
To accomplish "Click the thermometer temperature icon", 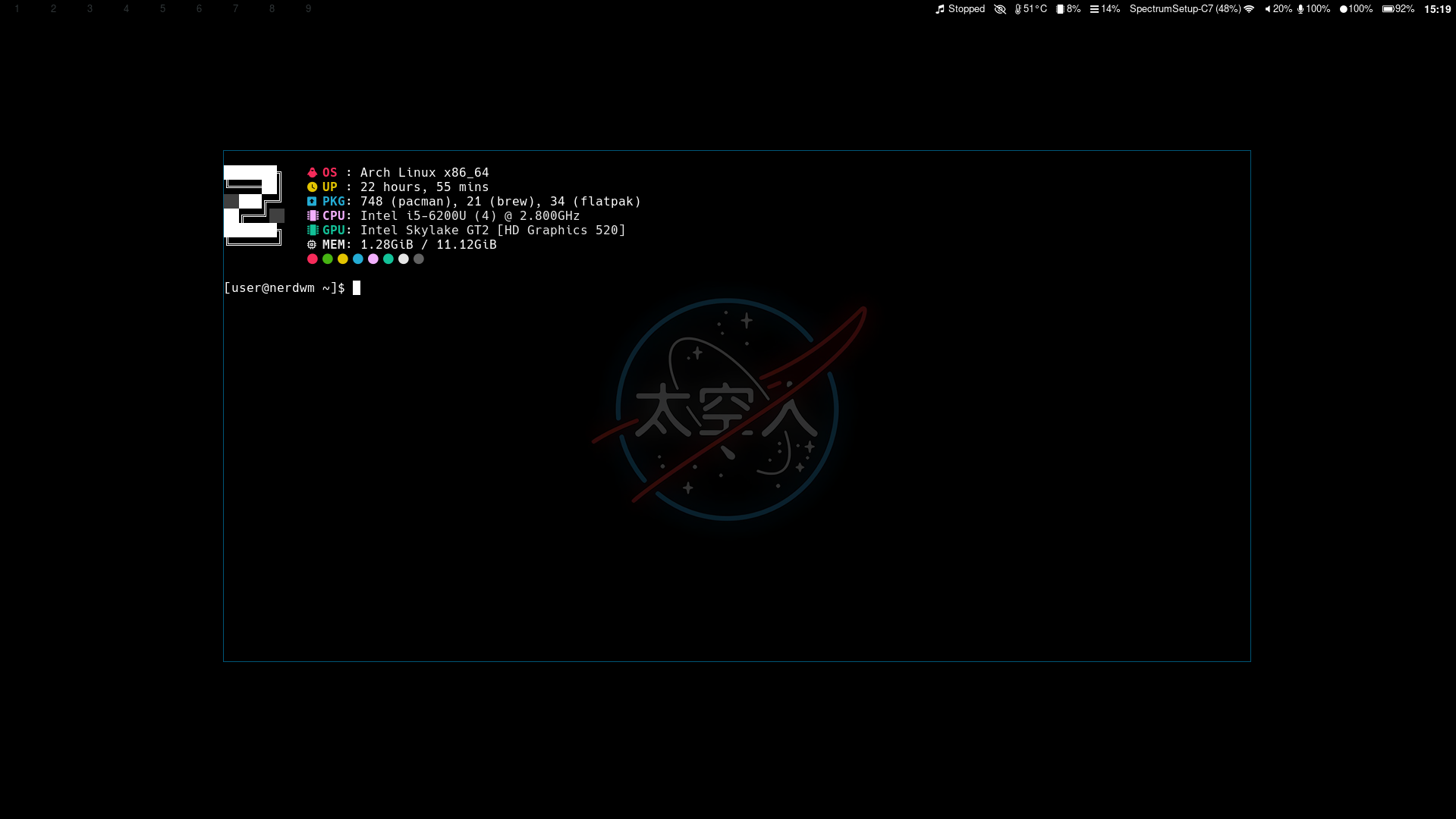I will pyautogui.click(x=1018, y=9).
